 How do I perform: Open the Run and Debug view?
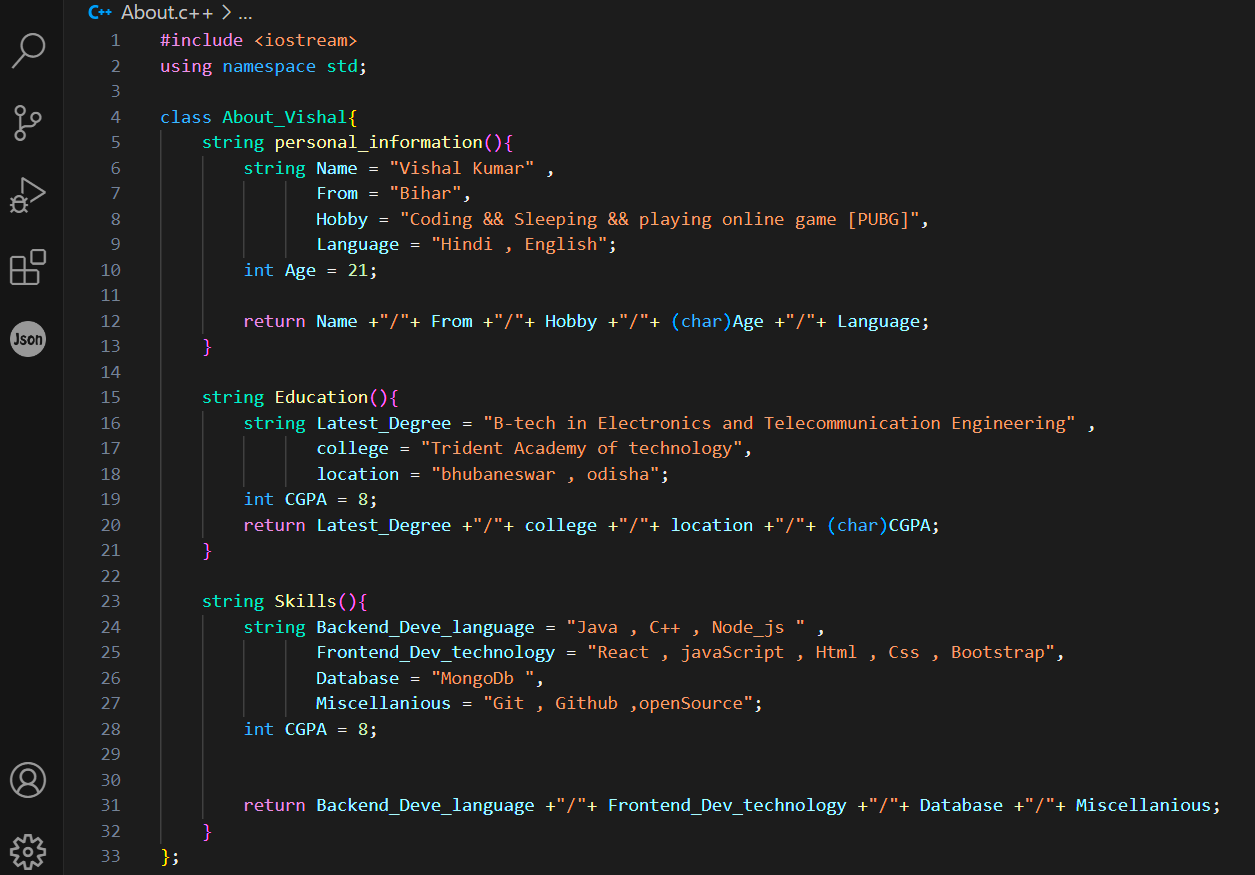click(x=28, y=195)
